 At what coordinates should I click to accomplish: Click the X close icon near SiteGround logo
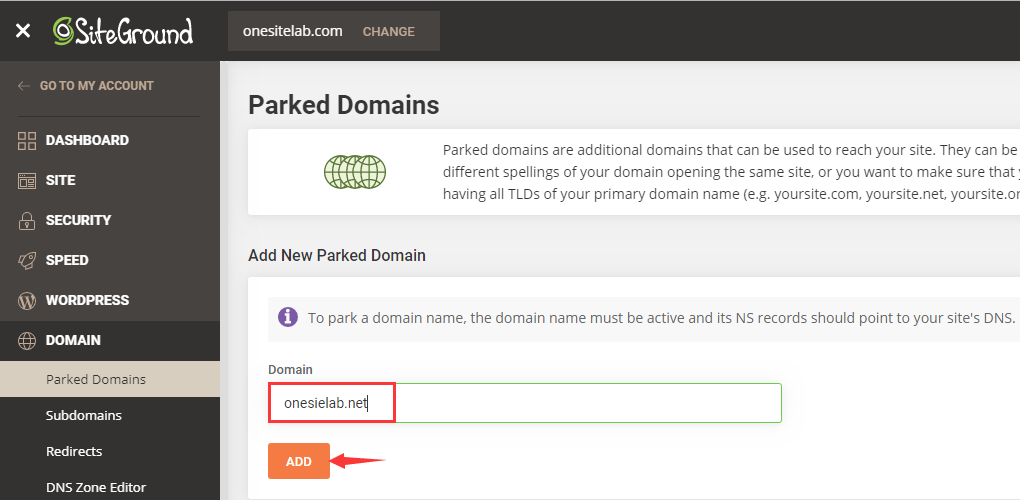[23, 31]
